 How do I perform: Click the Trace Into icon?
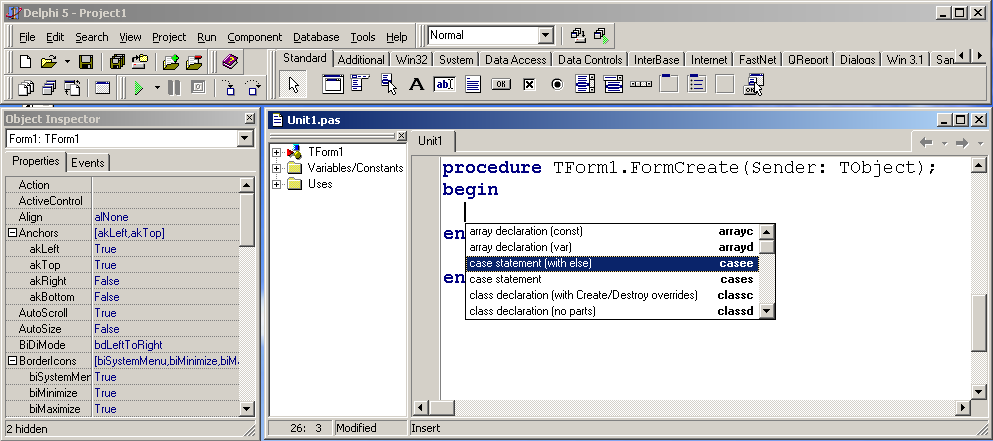(x=229, y=87)
